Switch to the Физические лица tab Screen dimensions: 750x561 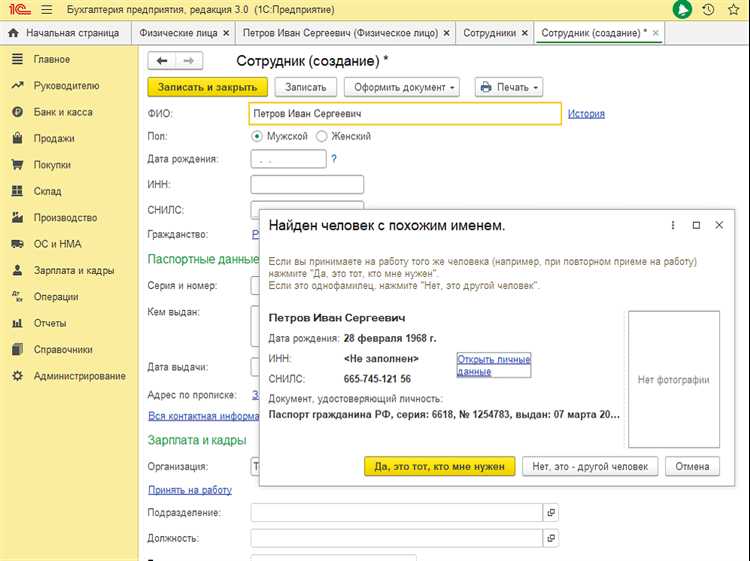(178, 33)
